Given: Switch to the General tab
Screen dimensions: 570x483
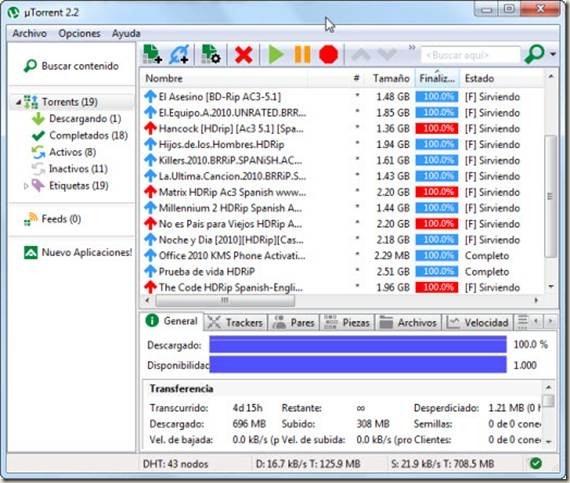Looking at the screenshot, I should click(x=172, y=321).
